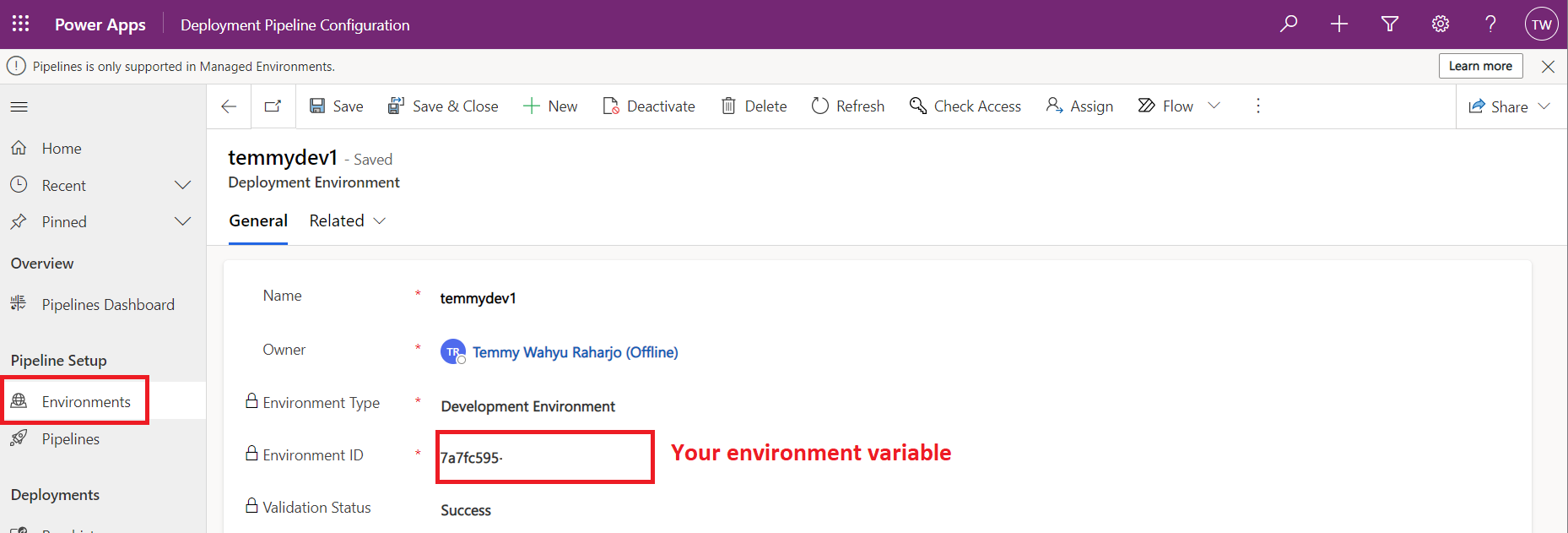
Task: Collapse the site map hamburger menu
Action: coord(19,106)
